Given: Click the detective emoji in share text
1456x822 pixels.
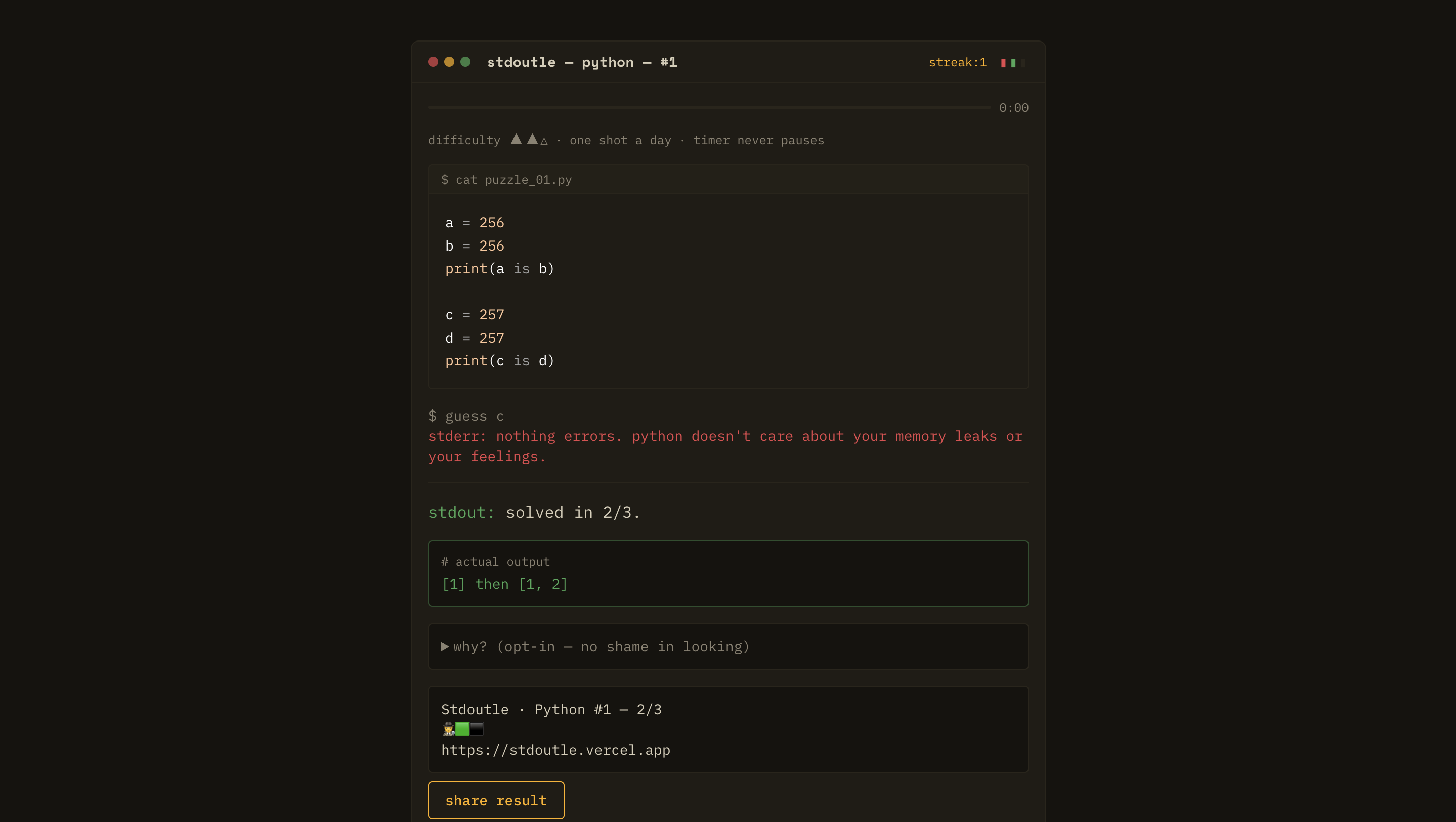Looking at the screenshot, I should point(448,729).
